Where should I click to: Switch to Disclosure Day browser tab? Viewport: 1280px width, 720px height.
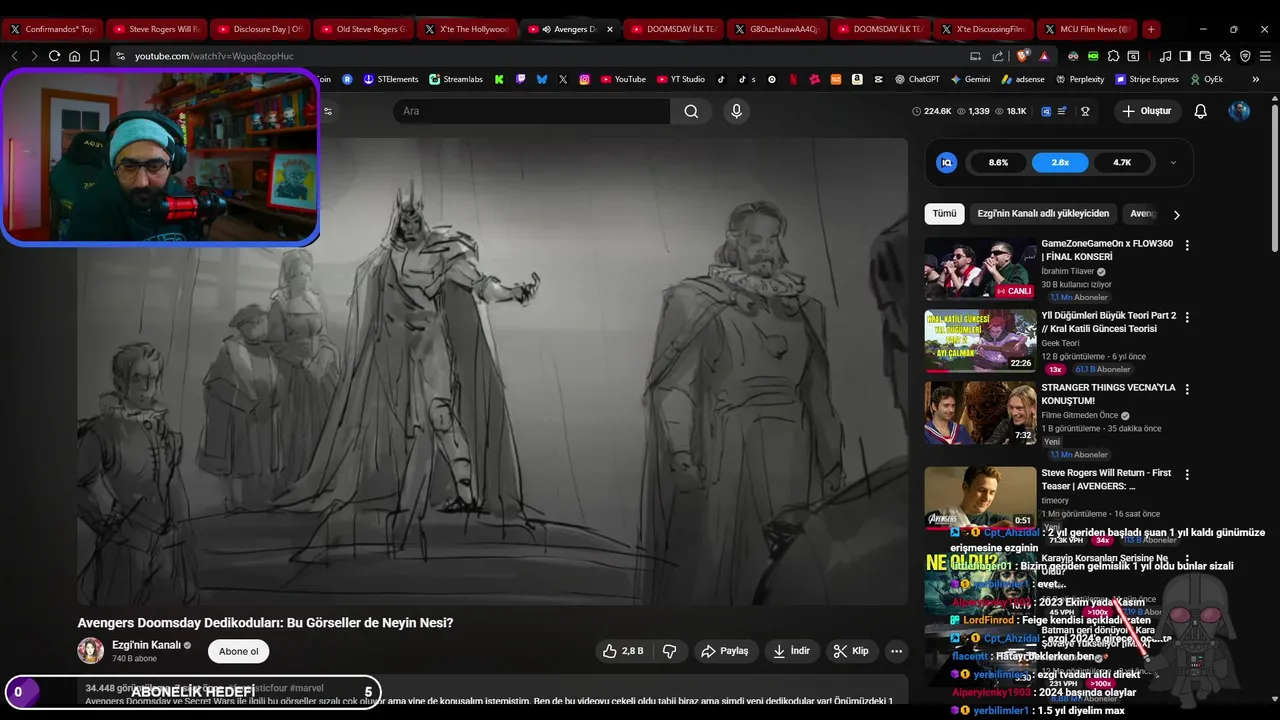pos(260,29)
